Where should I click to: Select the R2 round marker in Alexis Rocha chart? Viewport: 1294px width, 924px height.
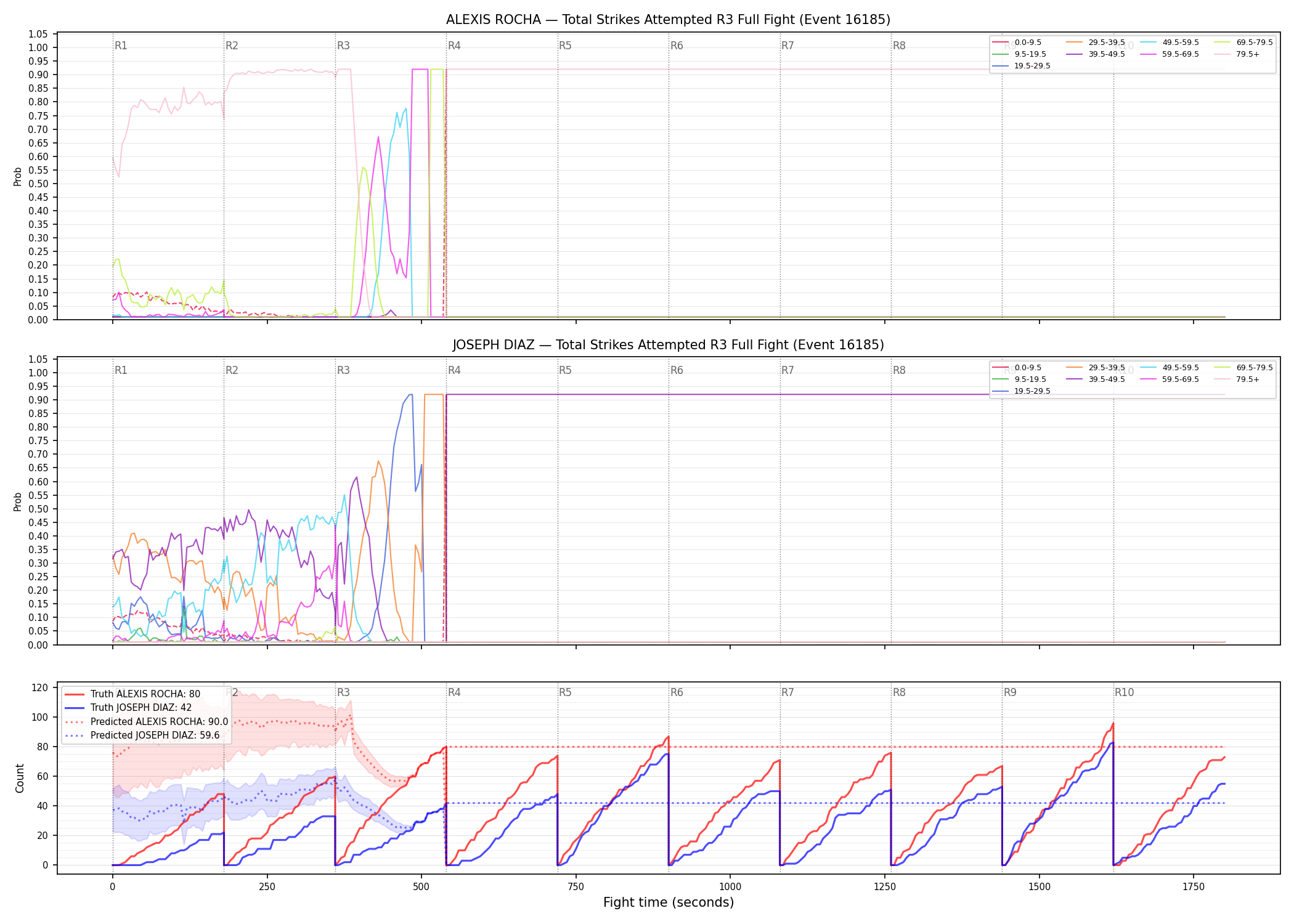tap(232, 46)
